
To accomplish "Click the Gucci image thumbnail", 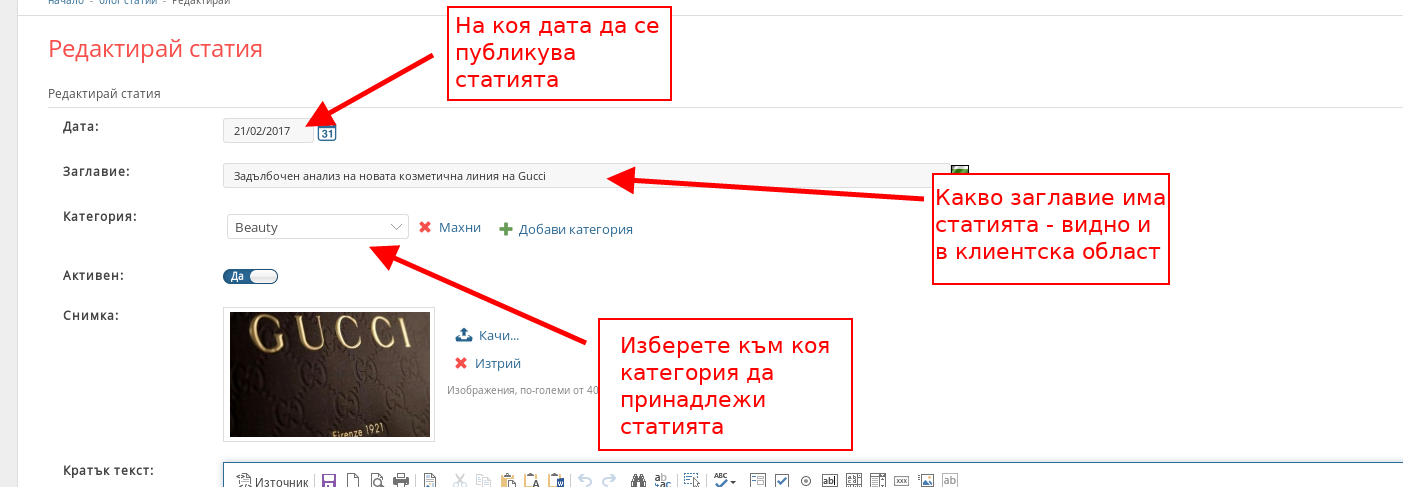I will [x=329, y=374].
